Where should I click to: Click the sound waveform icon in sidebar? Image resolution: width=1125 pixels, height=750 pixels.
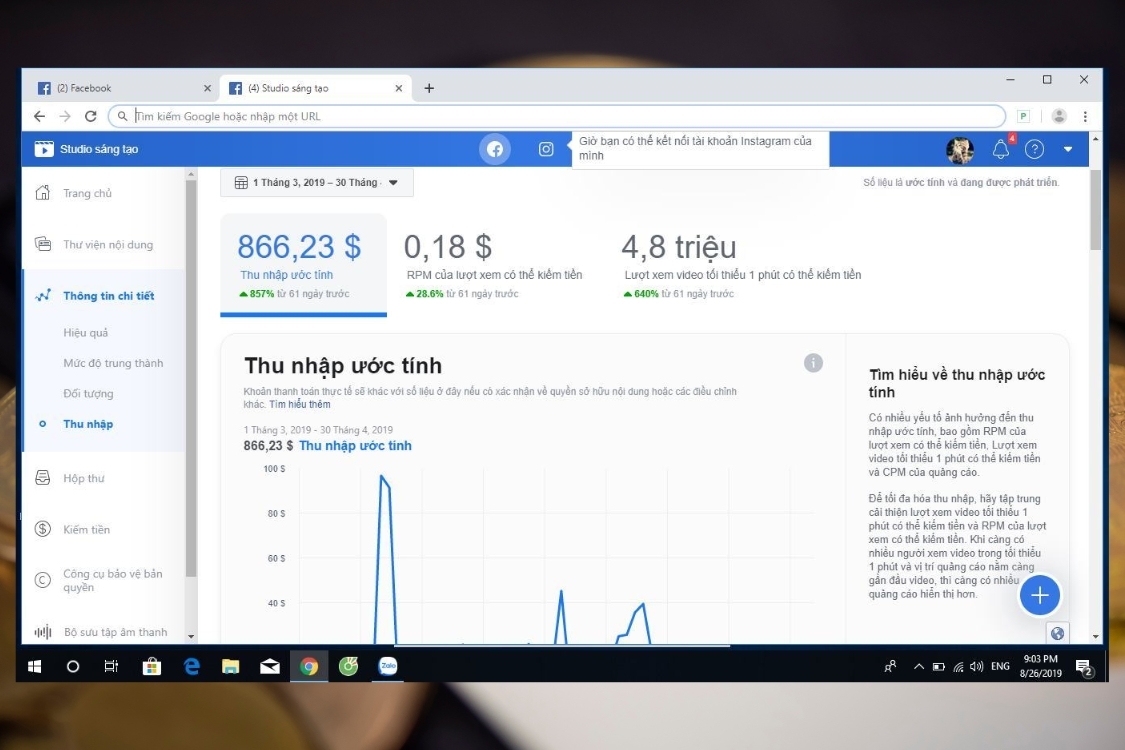click(43, 632)
